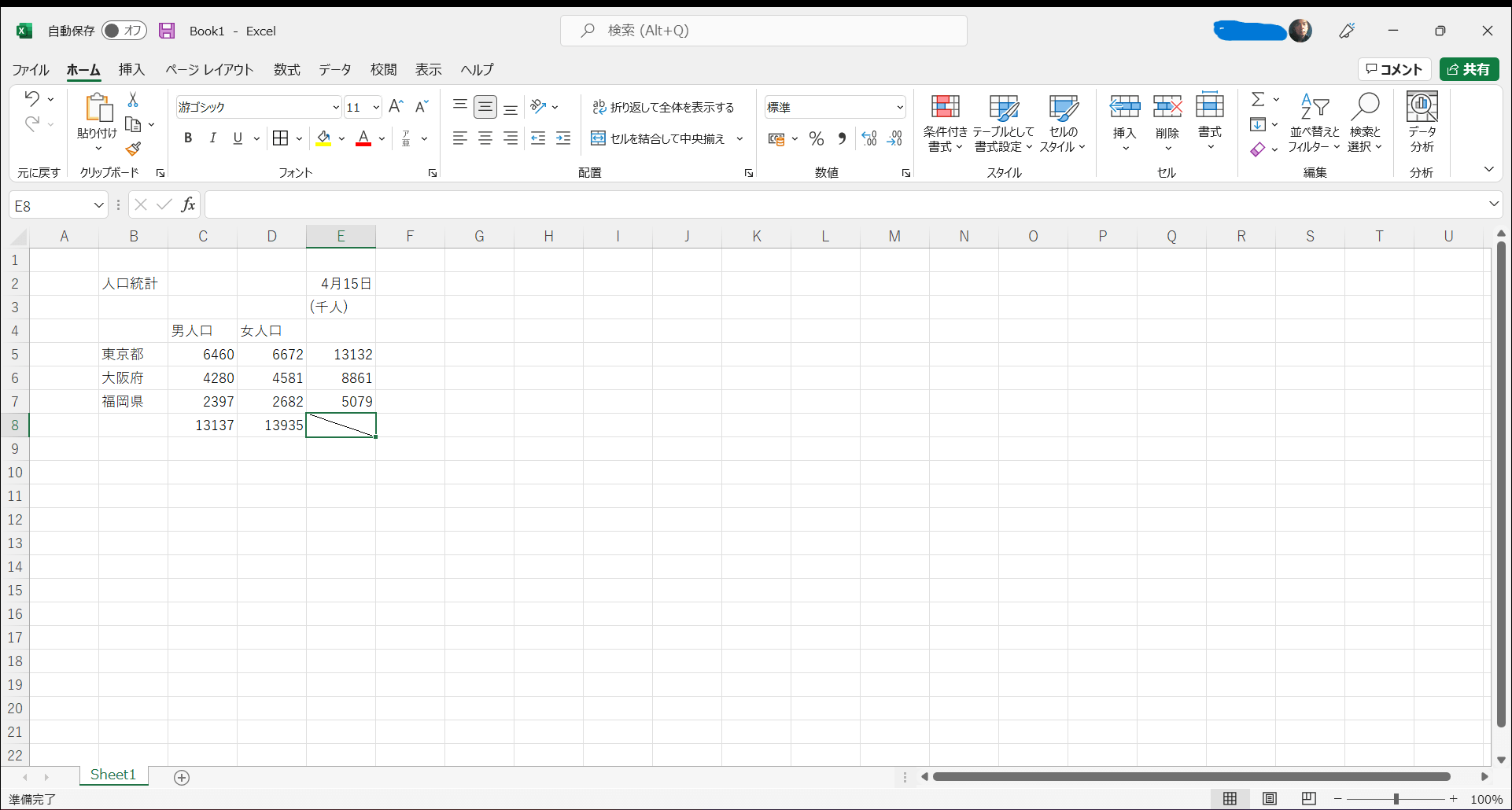The image size is (1512, 810).
Task: Expand the number format dropdown showing 標準
Action: pos(899,107)
